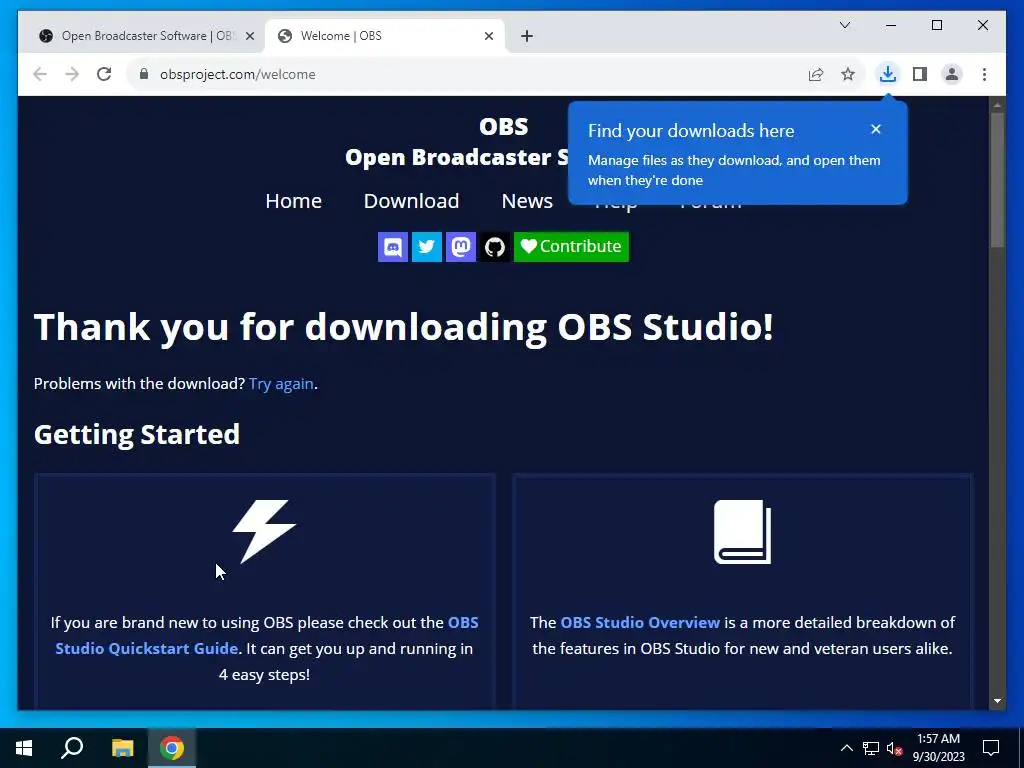The width and height of the screenshot is (1024, 768).
Task: Bookmark this page with the star icon
Action: 848,74
